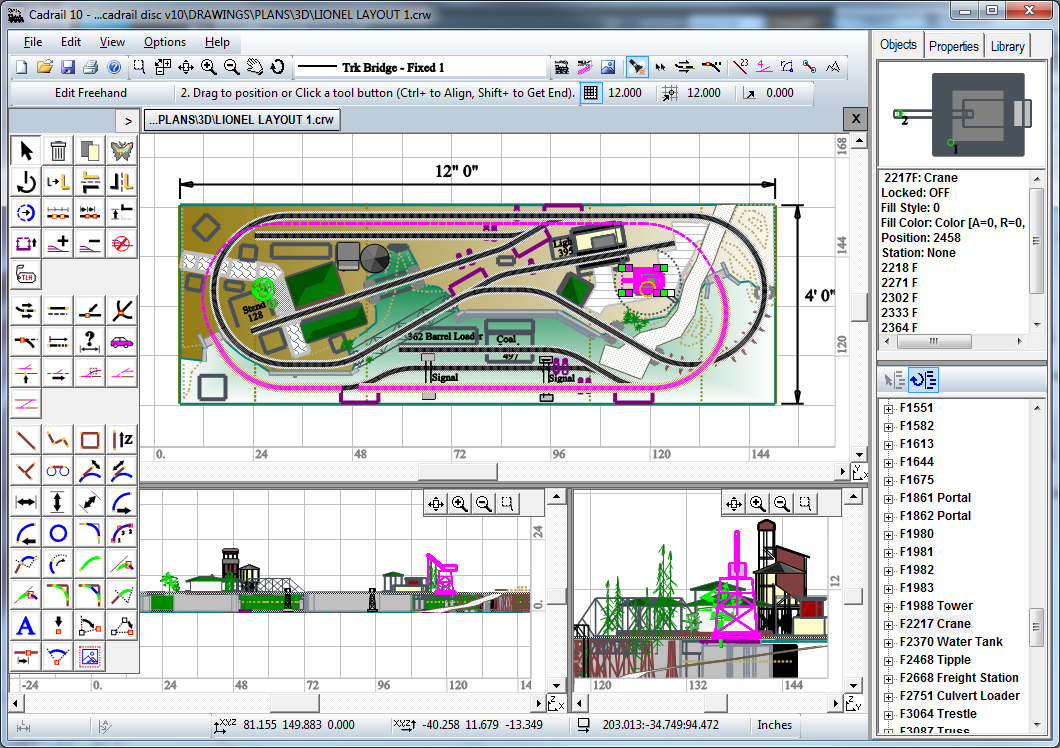
Task: Open the Edit menu
Action: click(70, 42)
